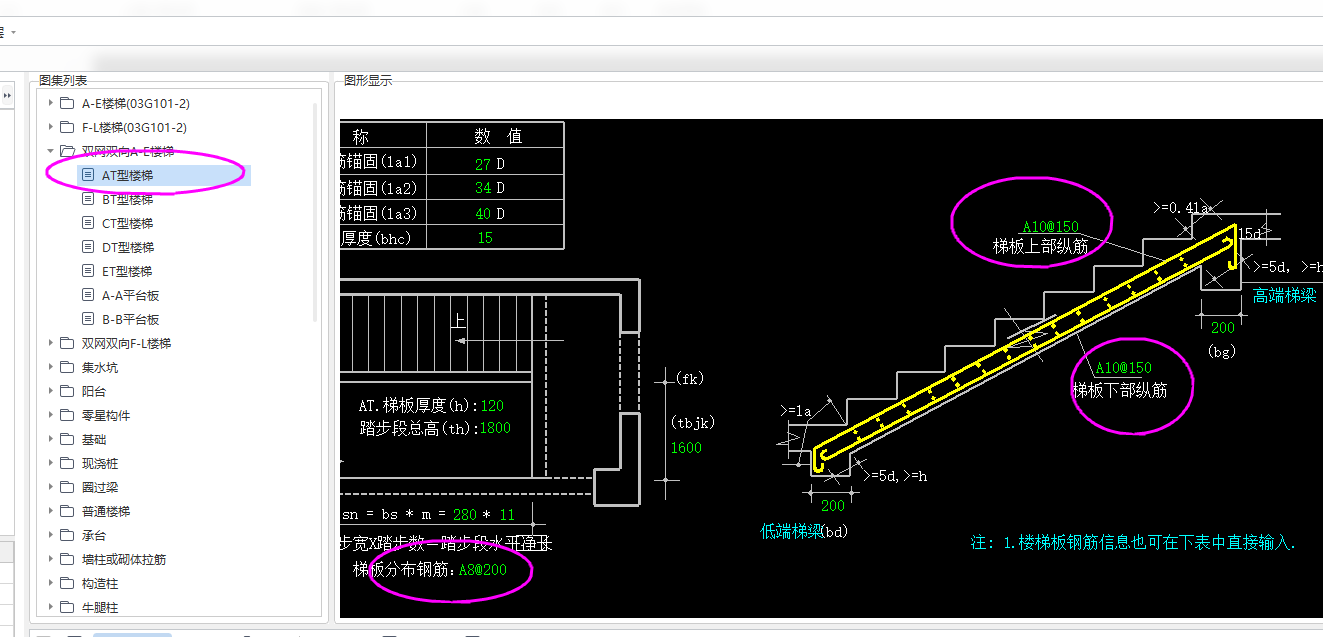
Task: Click the la2 anchorage value 34
Action: click(x=483, y=188)
